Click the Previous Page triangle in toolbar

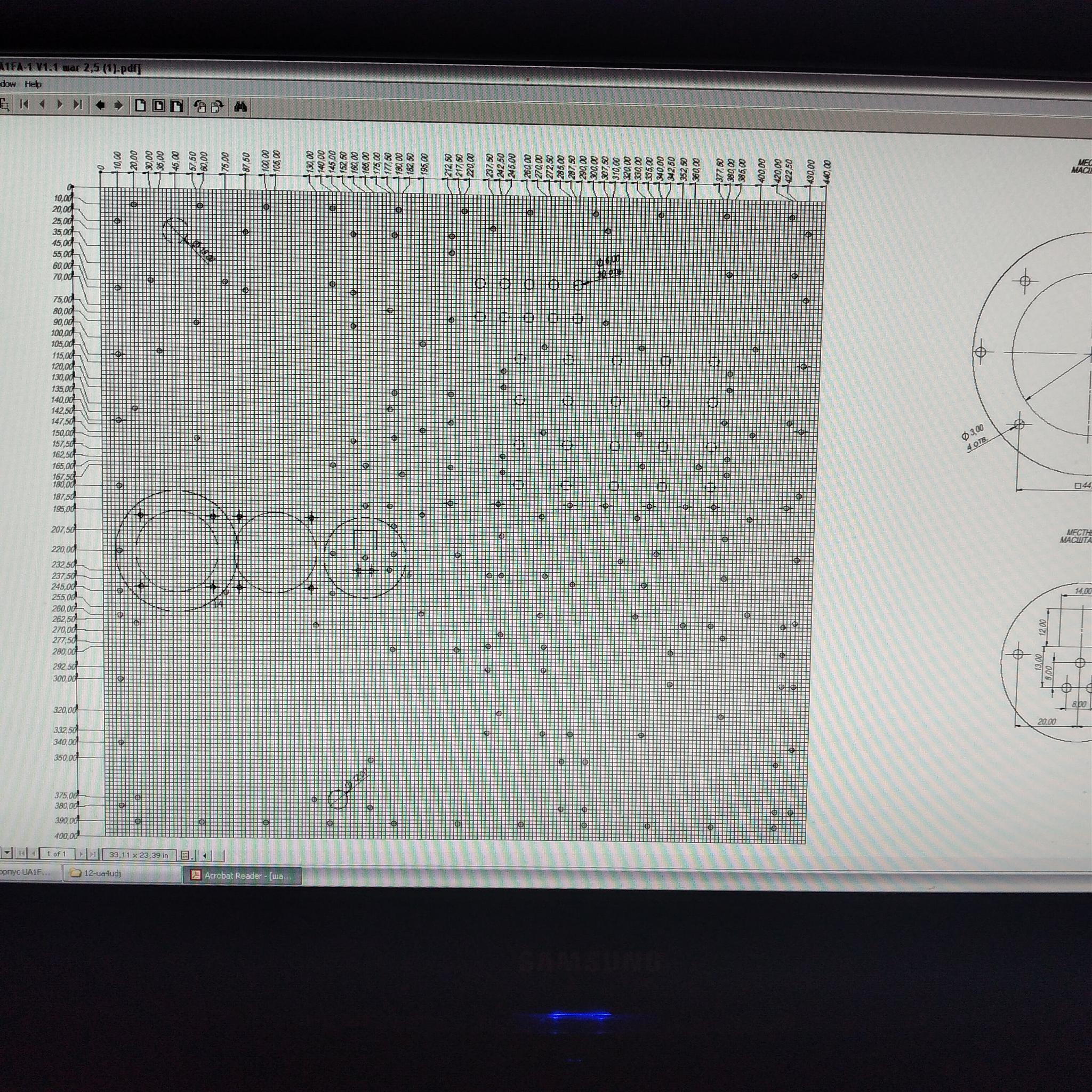coord(43,104)
